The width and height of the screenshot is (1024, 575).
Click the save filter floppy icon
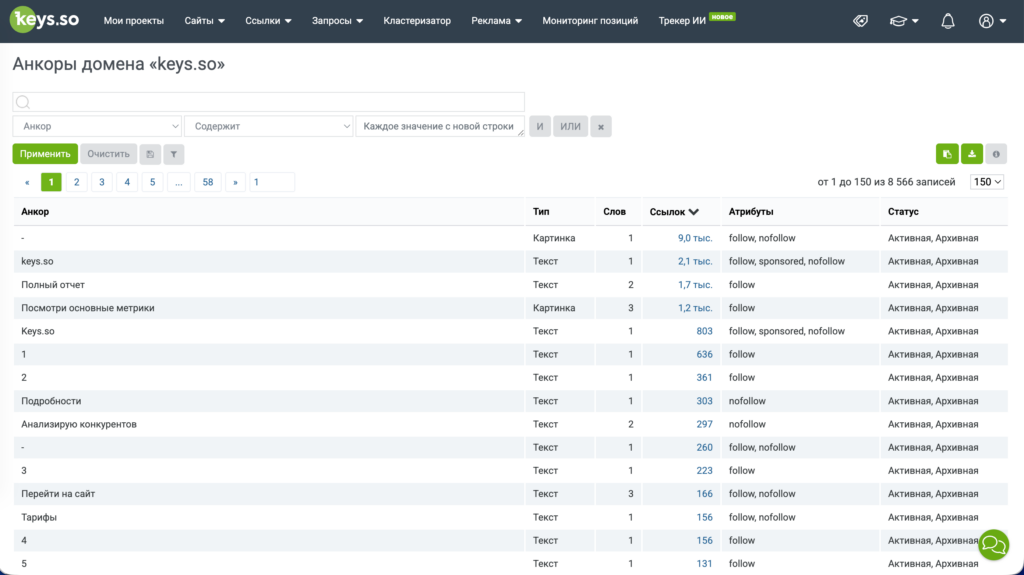tap(150, 154)
